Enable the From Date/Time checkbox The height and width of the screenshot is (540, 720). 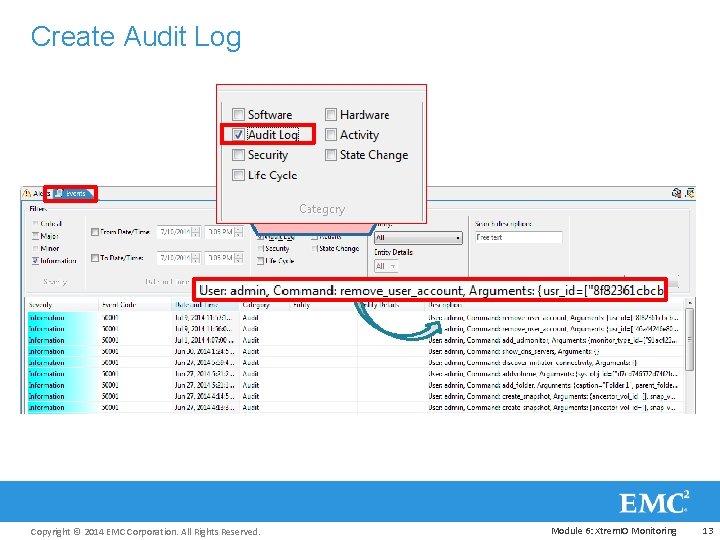95,232
